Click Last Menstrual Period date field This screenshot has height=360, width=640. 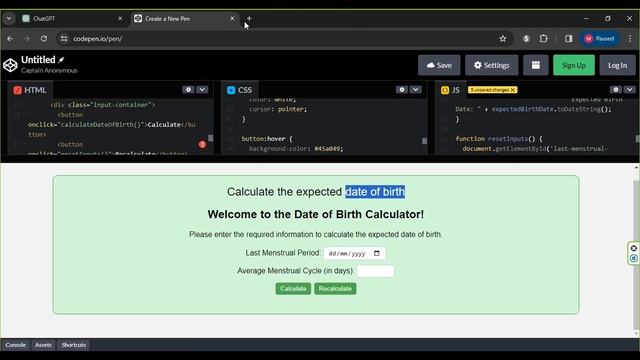(354, 253)
